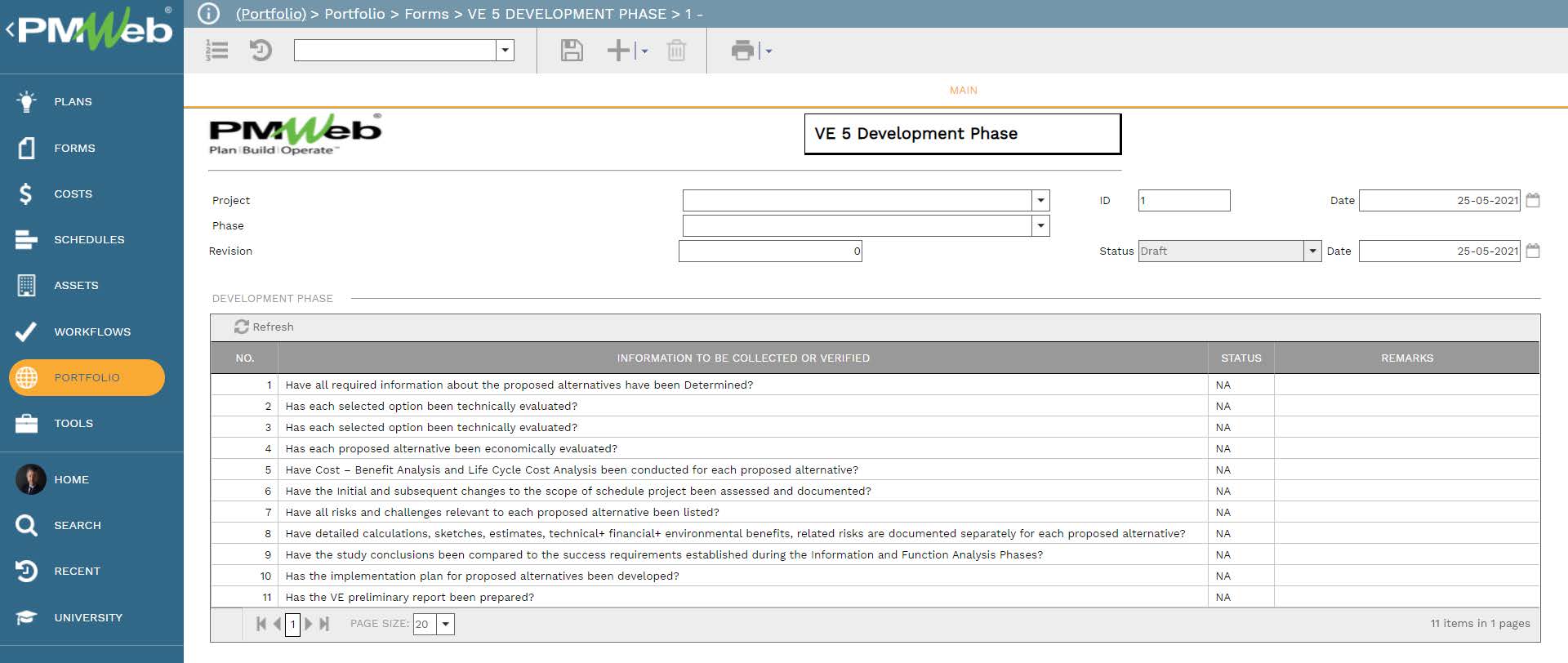Open WORKFLOWS menu in sidebar
1568x663 pixels.
pyautogui.click(x=92, y=331)
